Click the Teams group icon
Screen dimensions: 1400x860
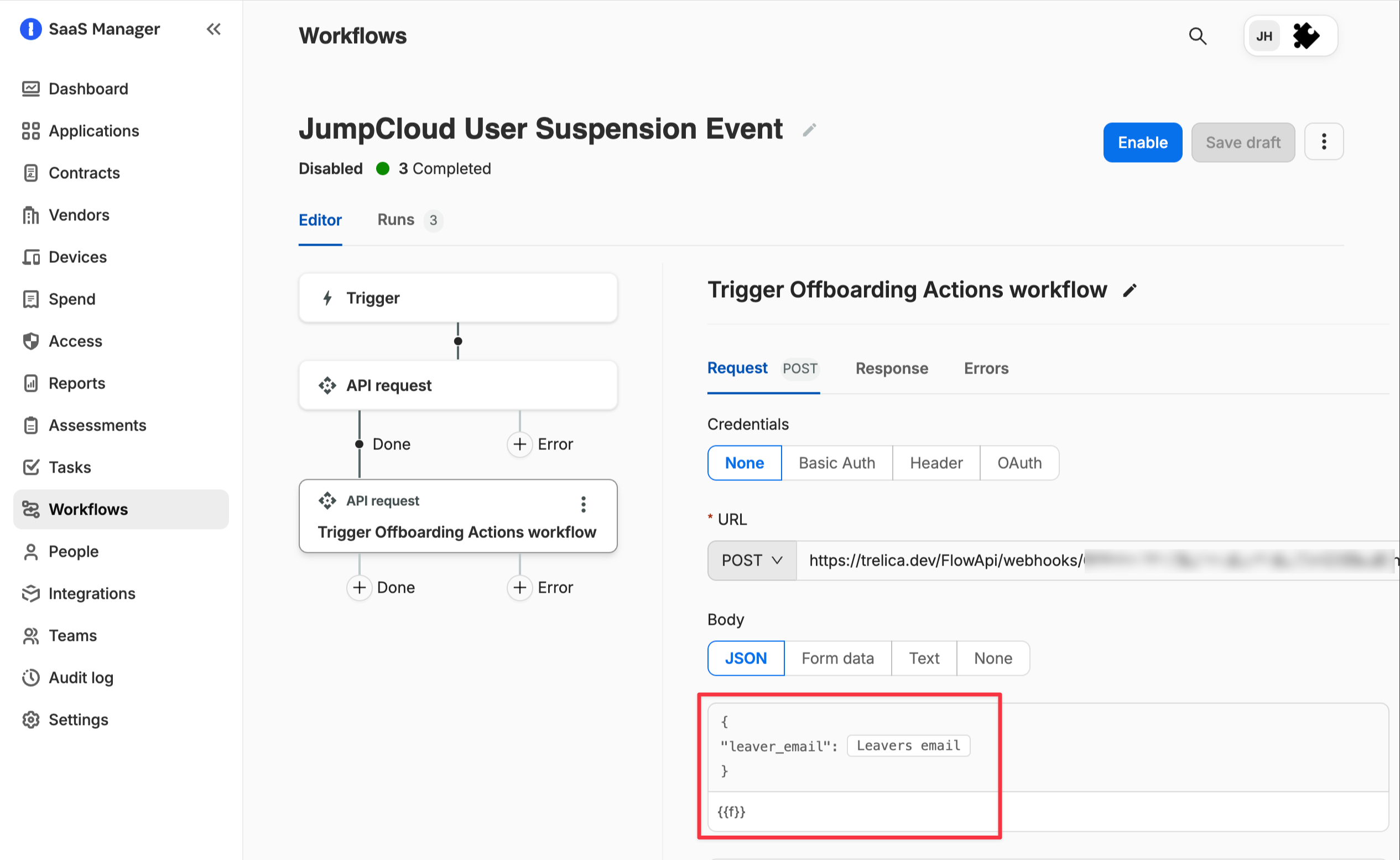30,636
